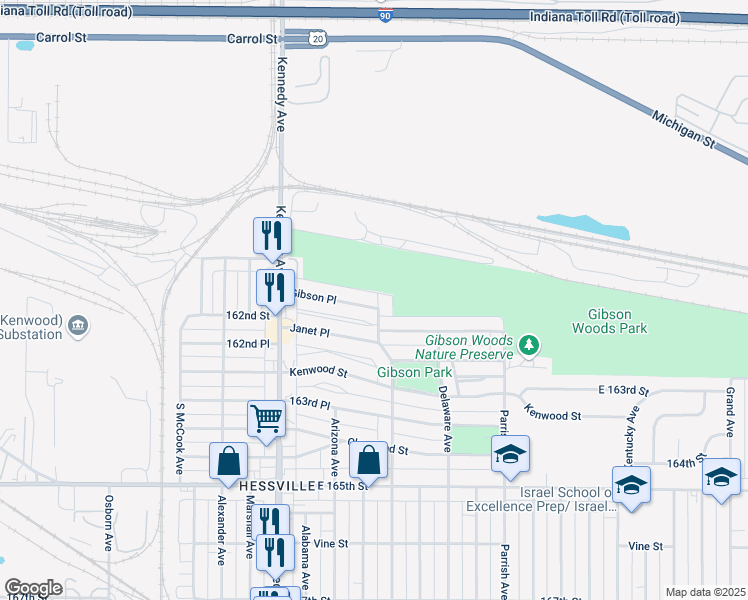Click the Gibson Woods Nature Preserve label
This screenshot has width=748, height=600.
coord(464,347)
